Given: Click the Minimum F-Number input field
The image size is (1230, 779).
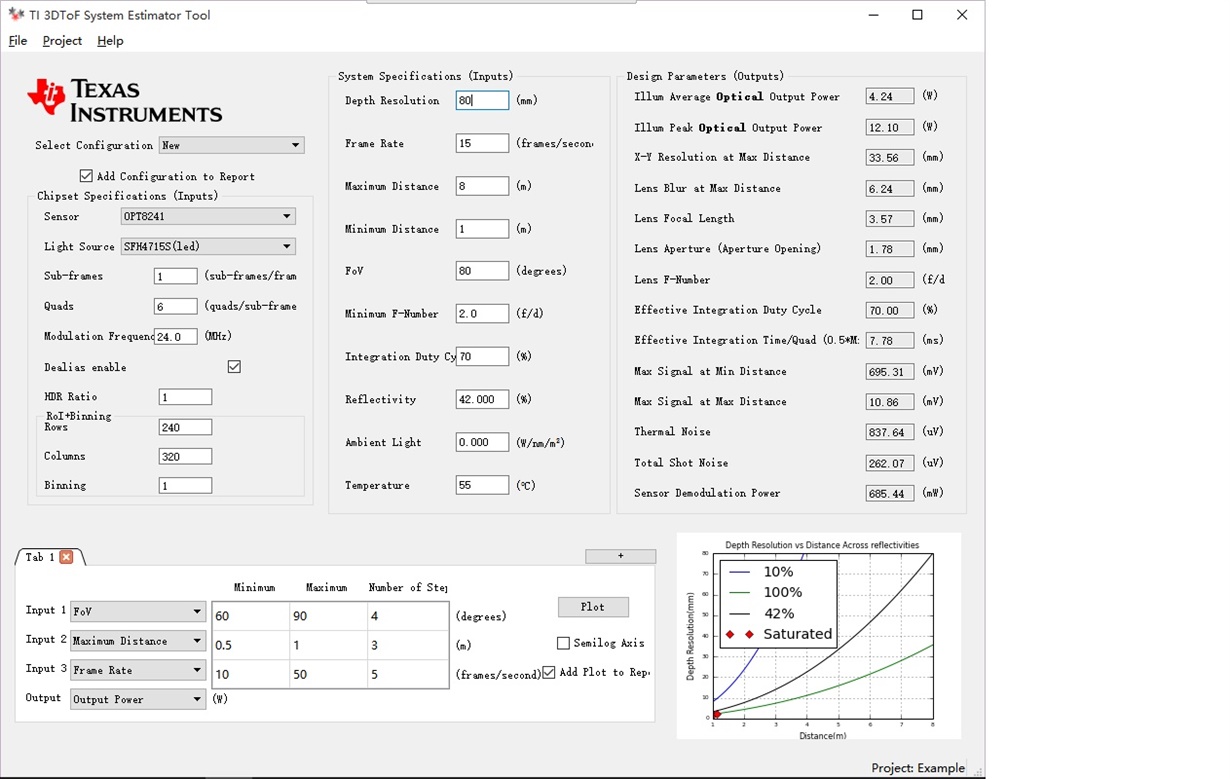Looking at the screenshot, I should [482, 314].
